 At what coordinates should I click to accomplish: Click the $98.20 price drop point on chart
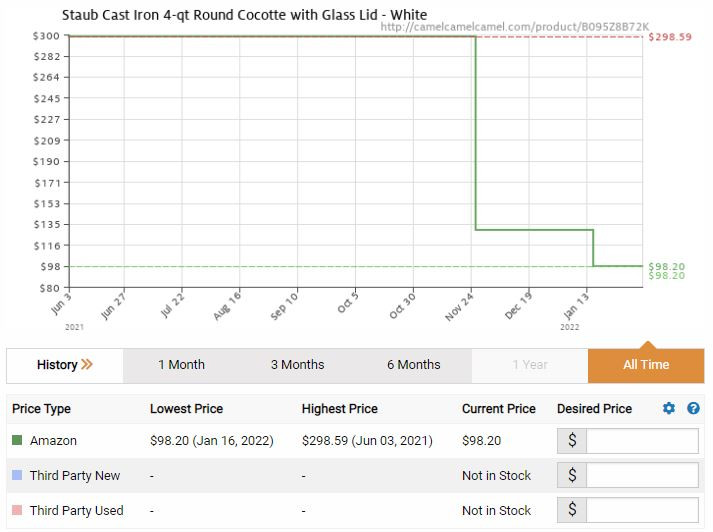[593, 266]
